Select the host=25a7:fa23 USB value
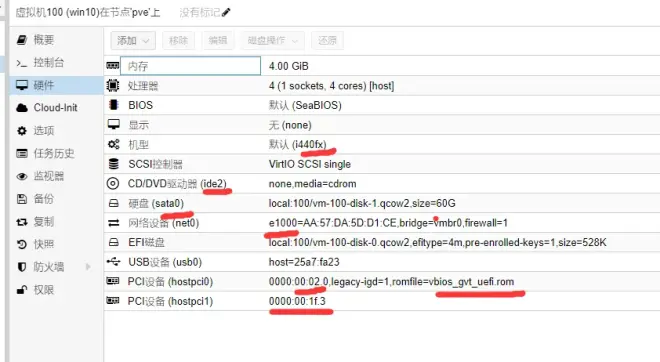Viewport: 660px width, 362px height. pyautogui.click(x=304, y=262)
